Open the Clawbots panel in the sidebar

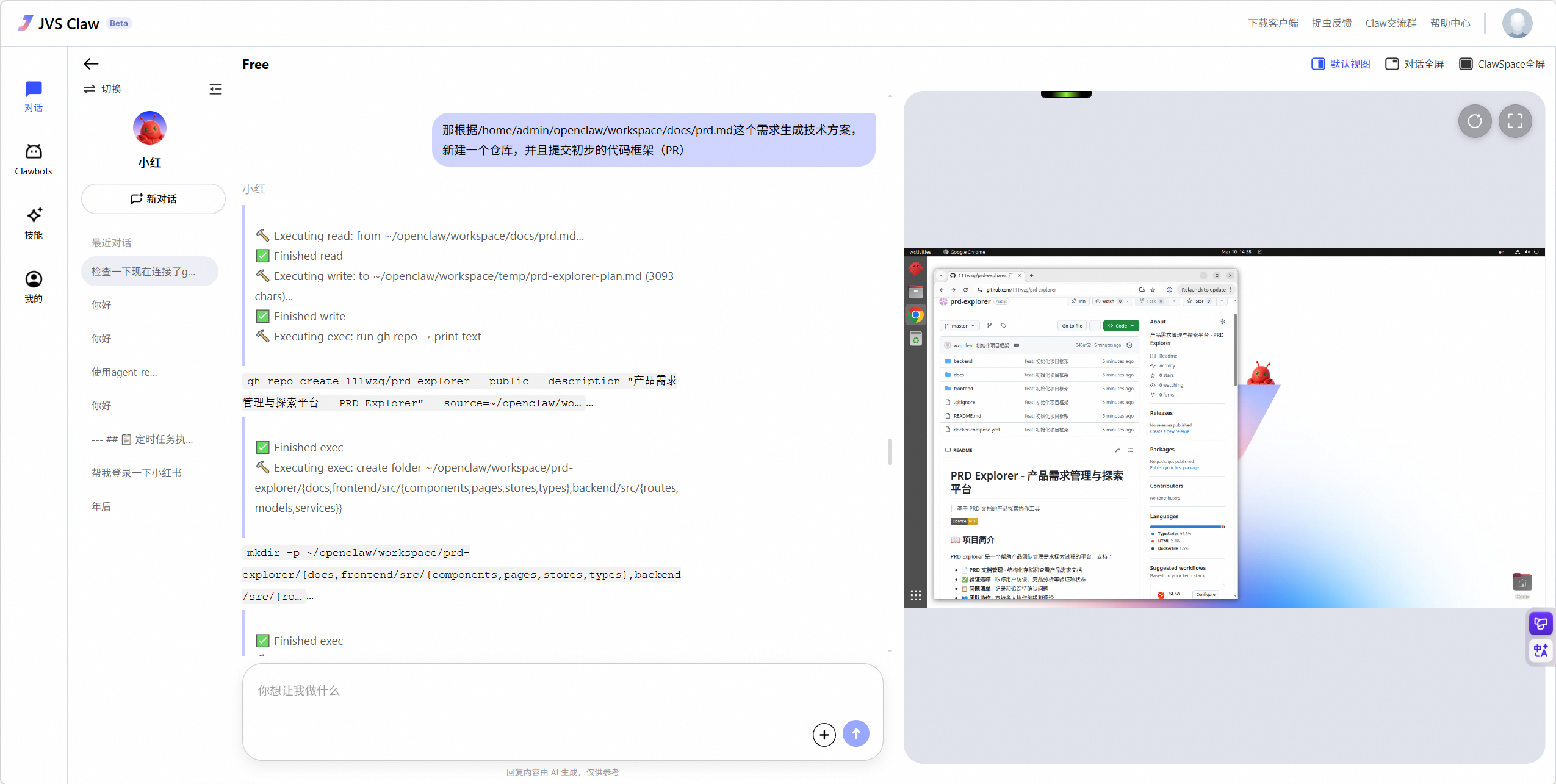pyautogui.click(x=34, y=157)
